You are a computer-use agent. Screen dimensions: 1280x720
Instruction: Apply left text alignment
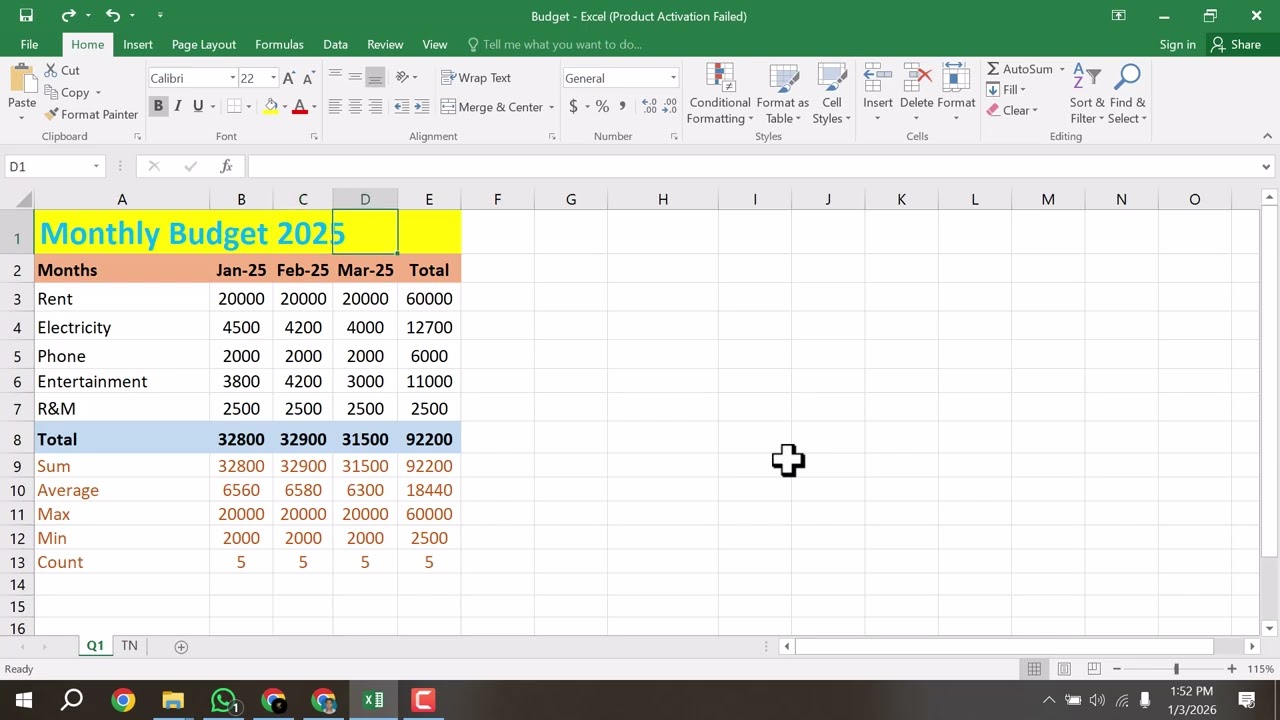coord(335,107)
